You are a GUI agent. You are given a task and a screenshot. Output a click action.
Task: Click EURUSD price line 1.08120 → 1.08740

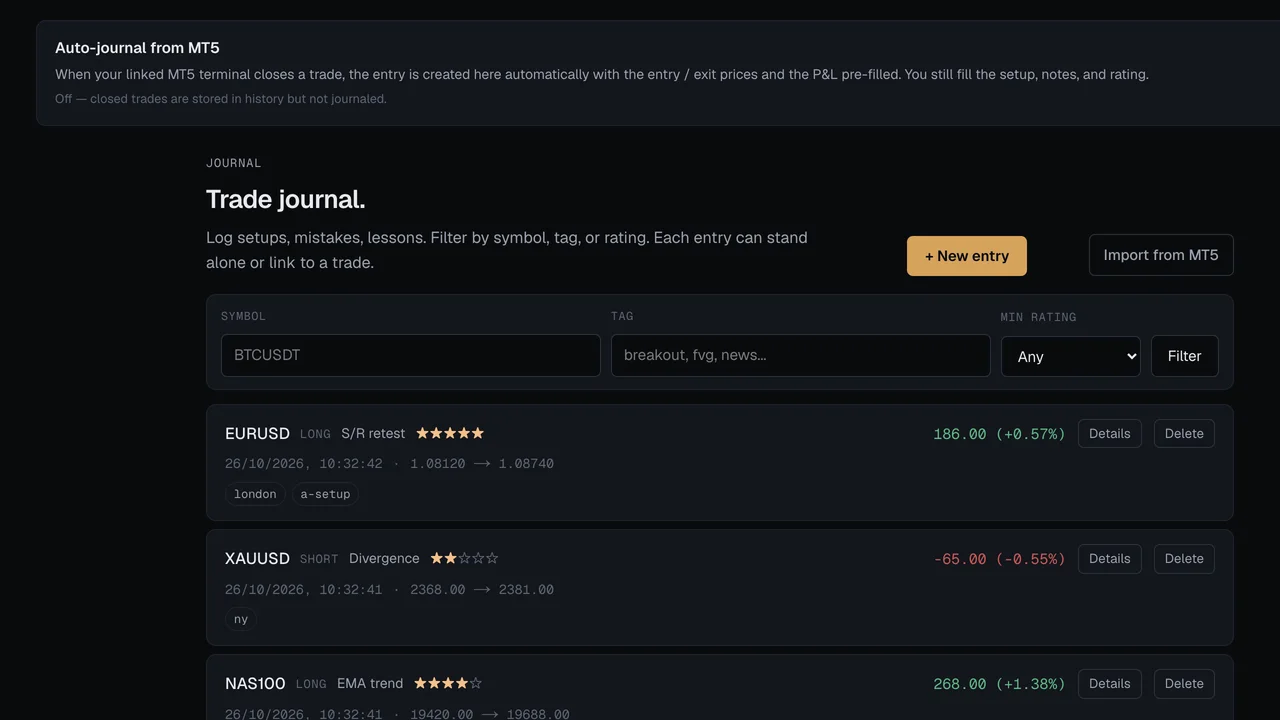482,464
